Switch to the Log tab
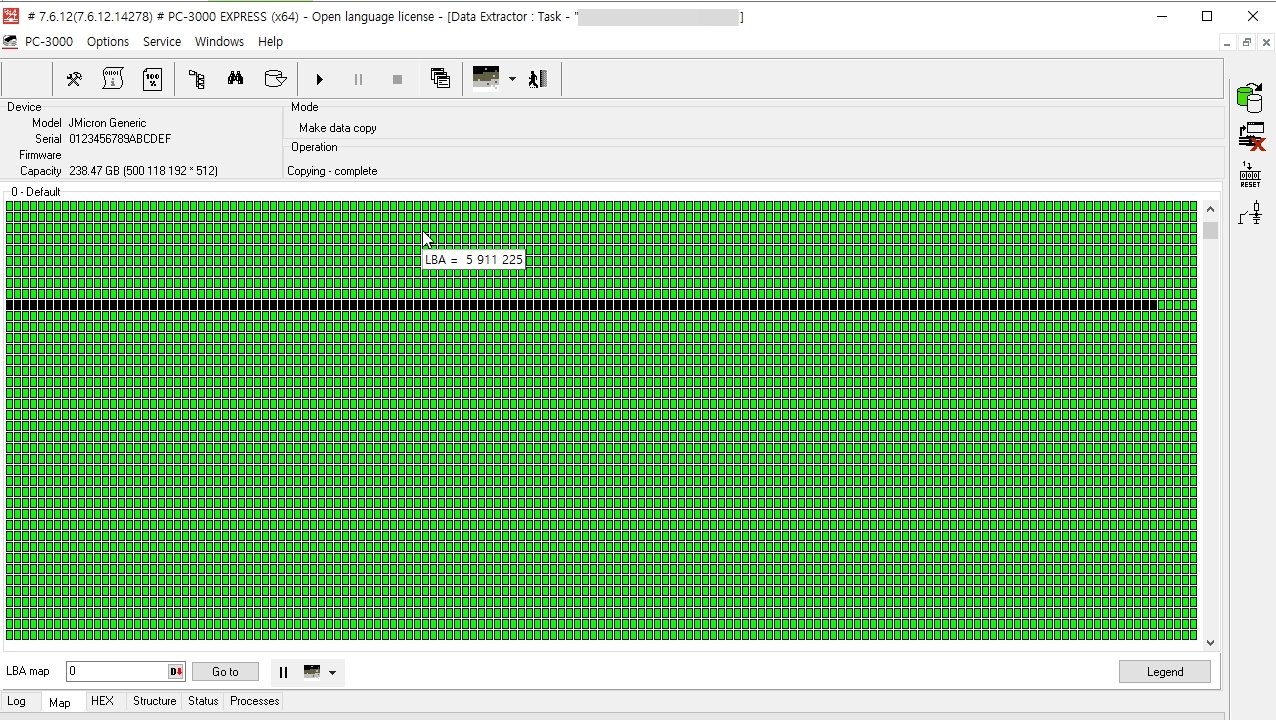 point(17,701)
